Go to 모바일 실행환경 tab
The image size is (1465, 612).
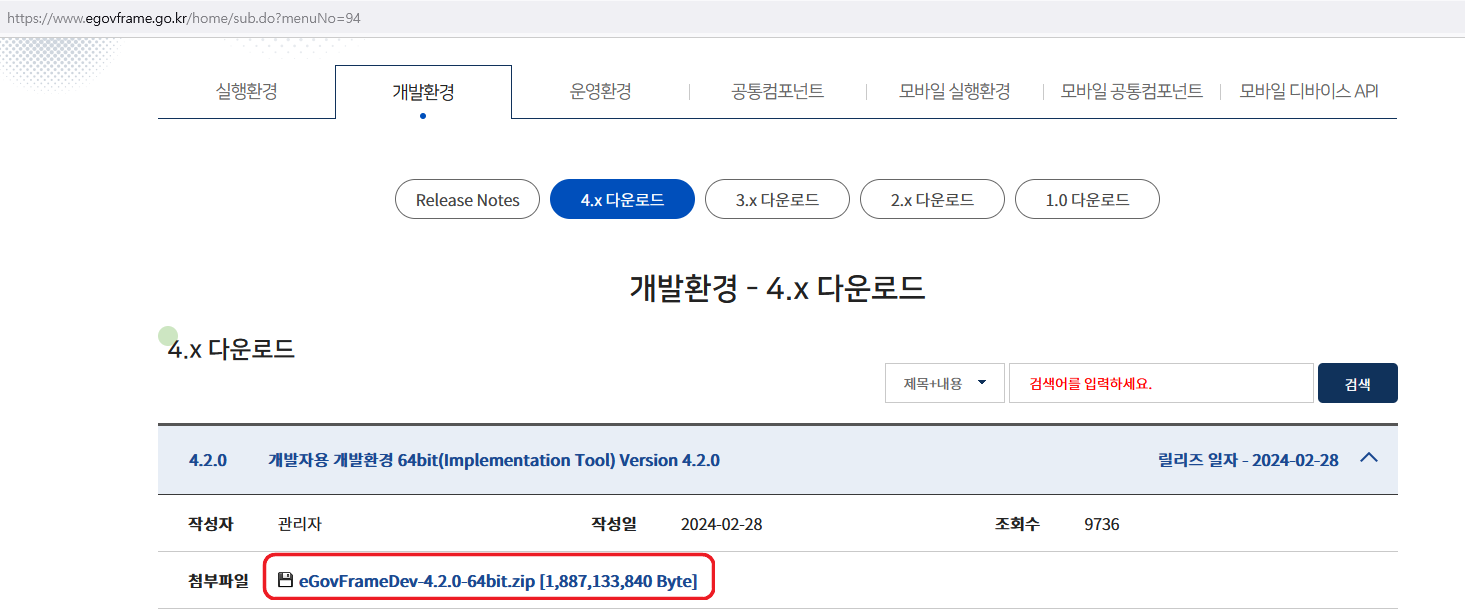pyautogui.click(x=954, y=91)
